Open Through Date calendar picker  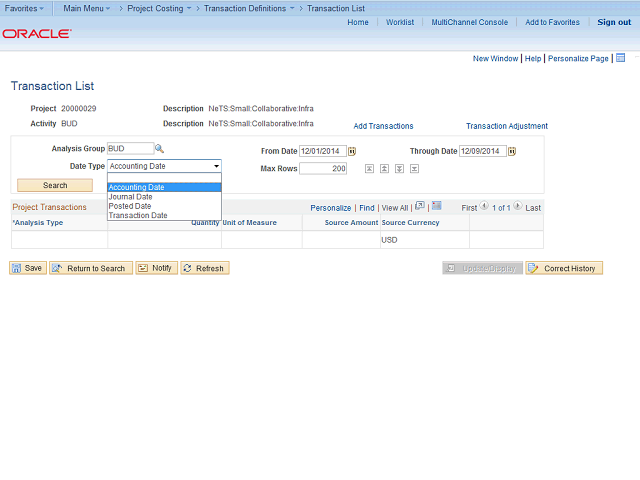pyautogui.click(x=512, y=151)
